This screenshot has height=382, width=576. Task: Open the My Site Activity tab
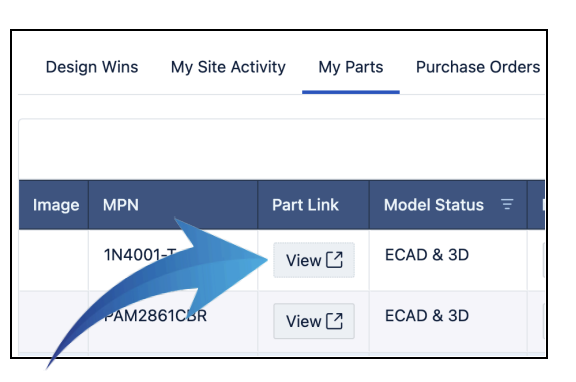coord(228,67)
